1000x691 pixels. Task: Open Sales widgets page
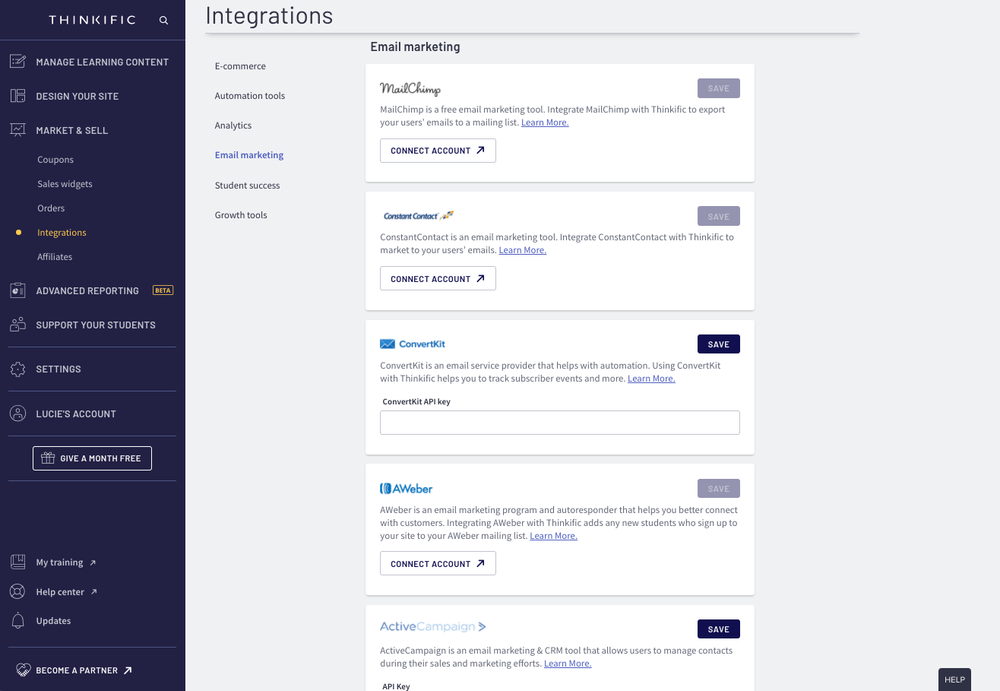pyautogui.click(x=64, y=184)
